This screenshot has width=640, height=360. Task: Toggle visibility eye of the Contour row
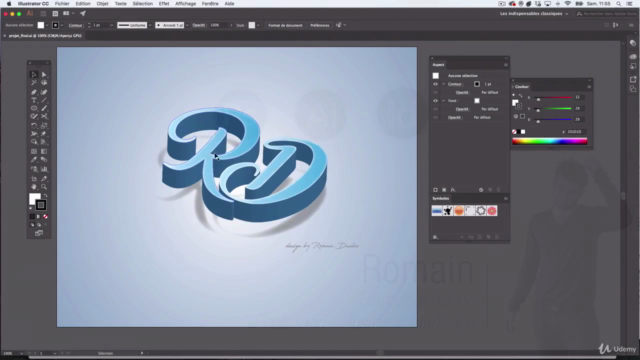[x=435, y=84]
